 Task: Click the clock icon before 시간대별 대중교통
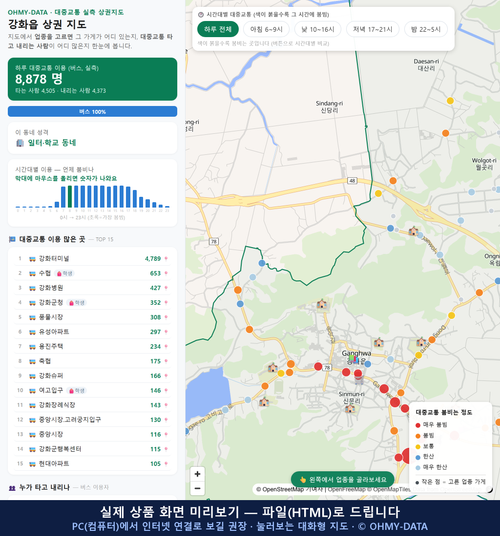point(201,15)
